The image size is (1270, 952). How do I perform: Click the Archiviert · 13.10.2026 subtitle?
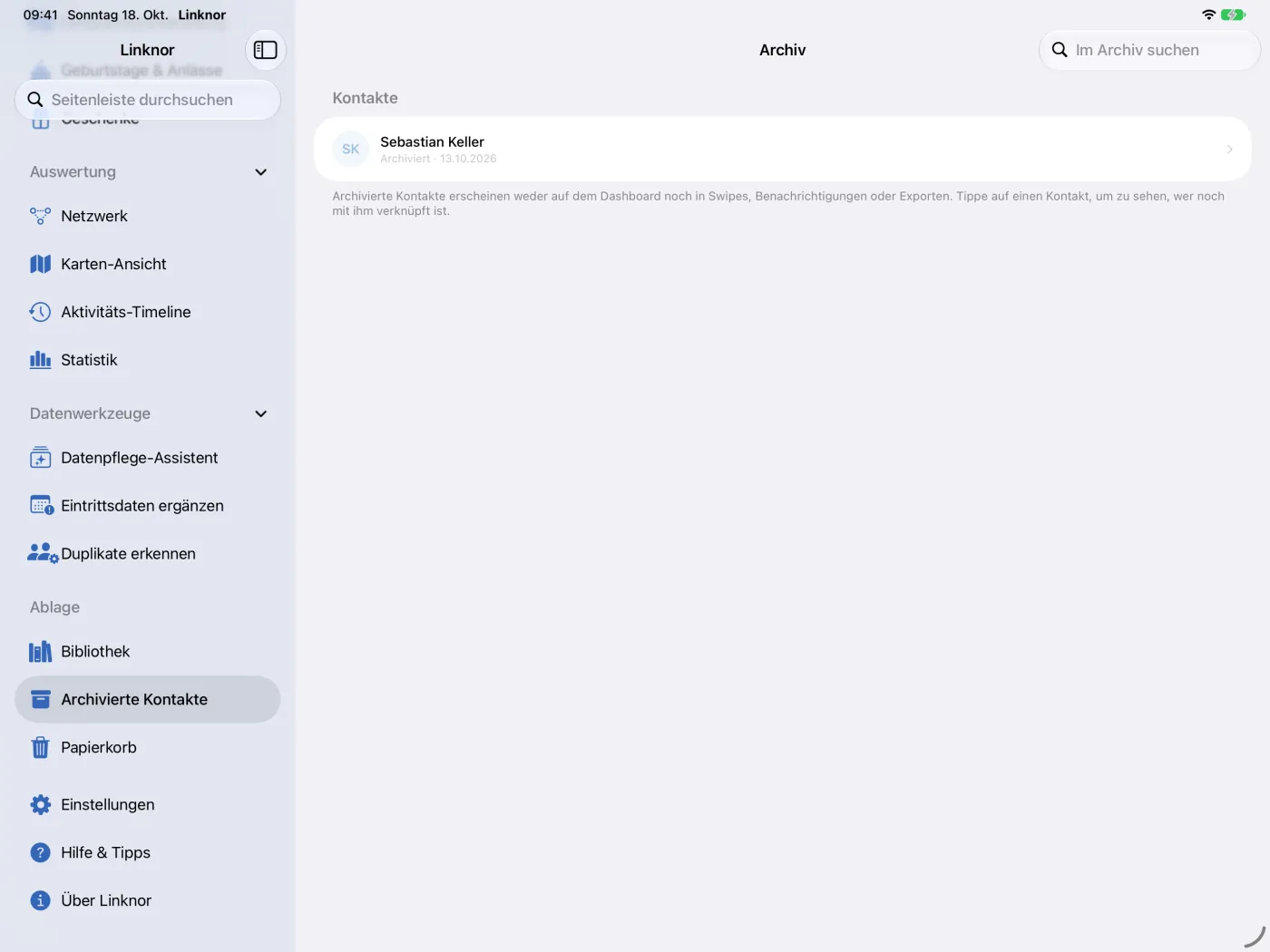[438, 159]
